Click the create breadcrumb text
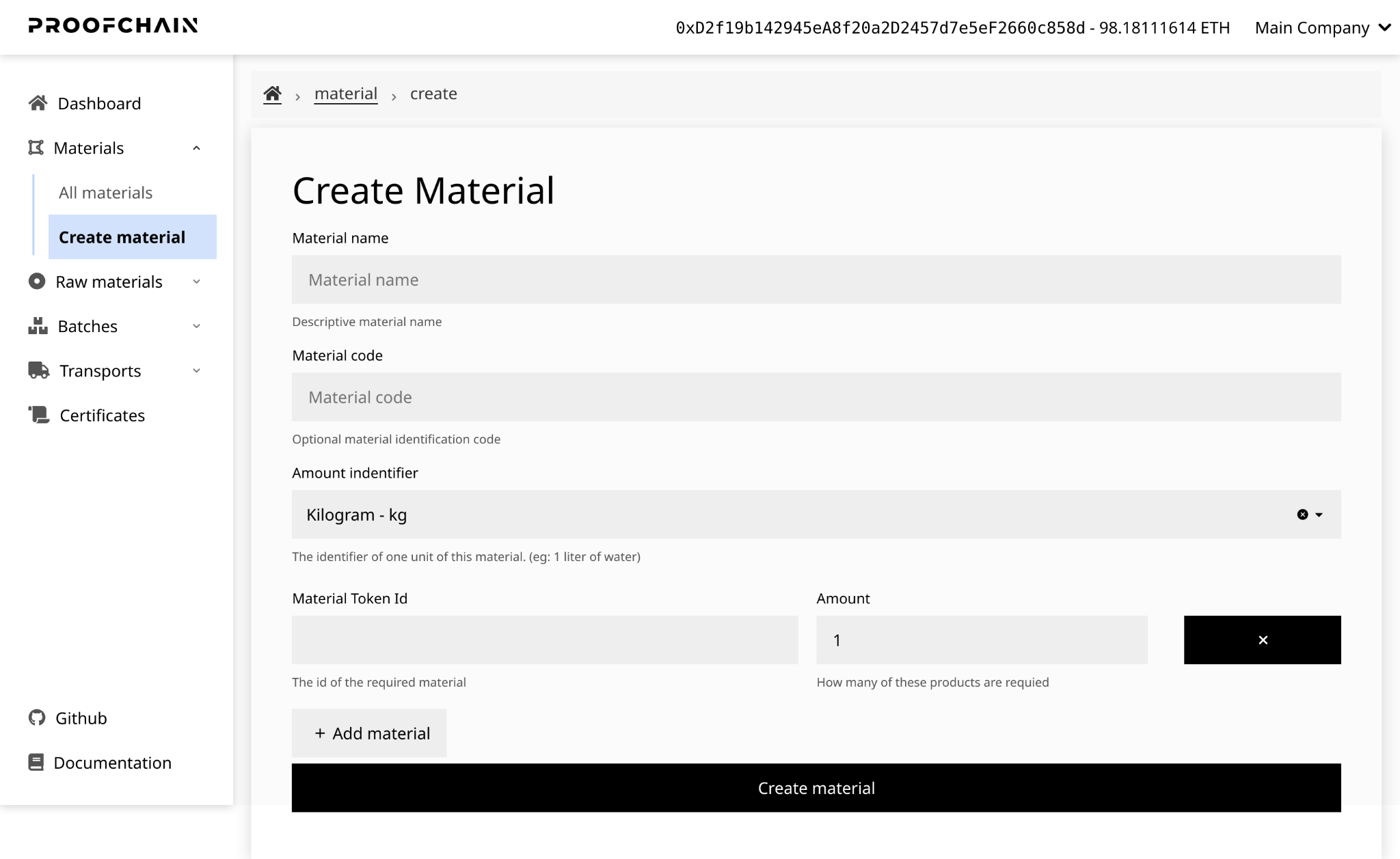Viewport: 1400px width, 859px height. (x=433, y=94)
